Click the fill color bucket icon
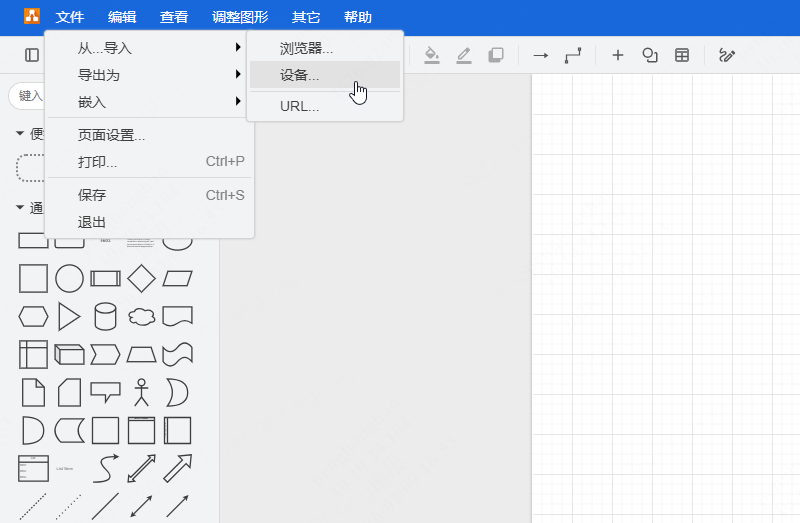 (432, 55)
